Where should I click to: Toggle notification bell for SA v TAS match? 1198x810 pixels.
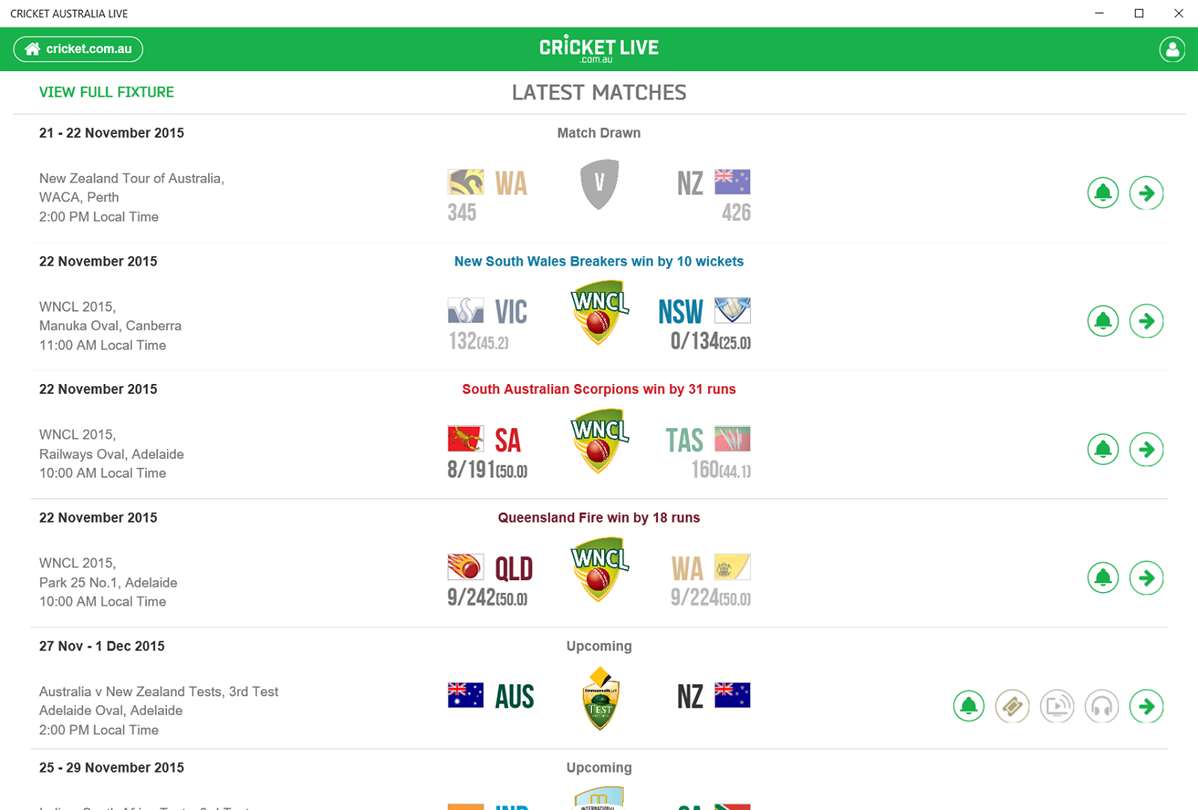click(1103, 449)
